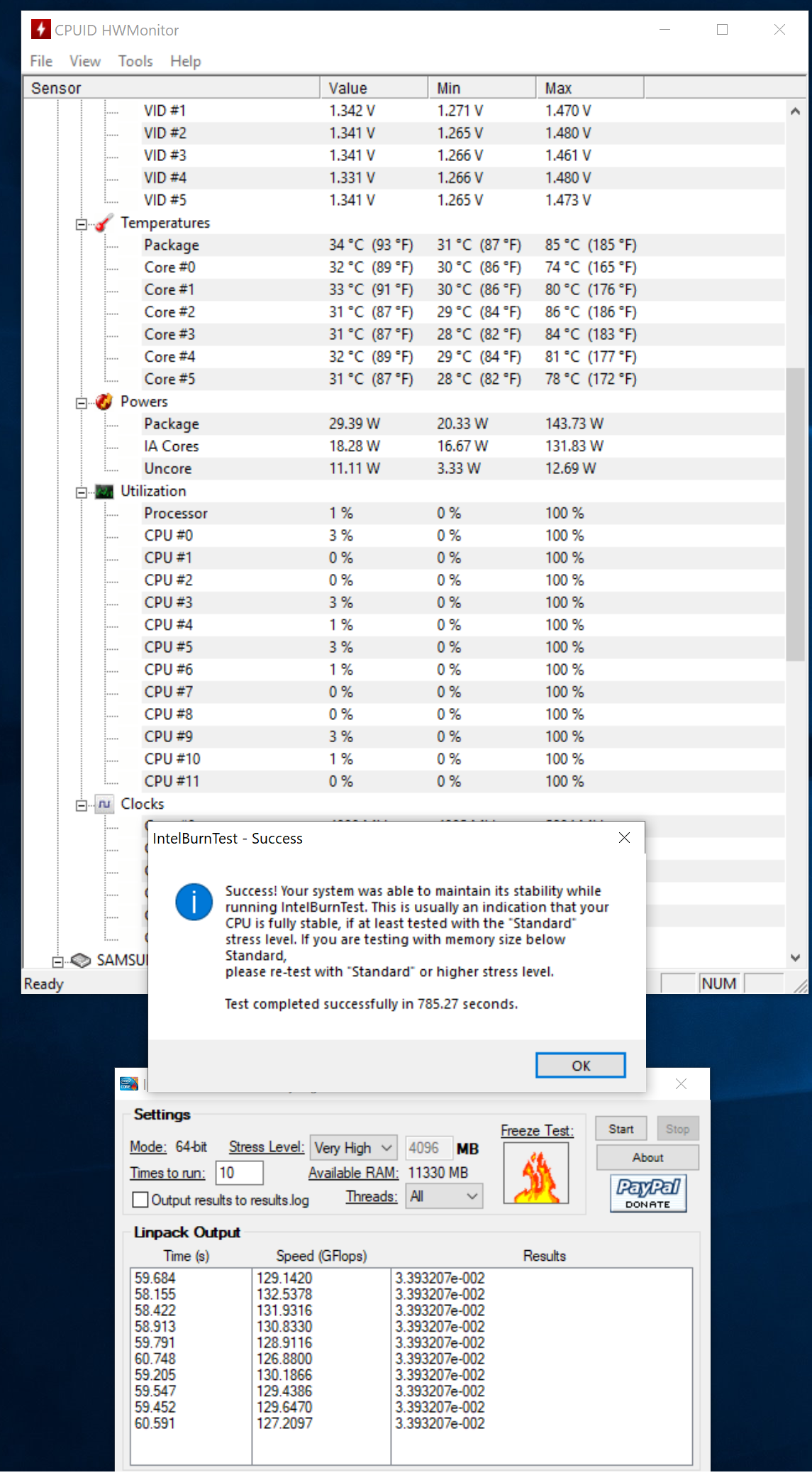Minimize the HWMonitor window
This screenshot has height=1480, width=812.
(664, 29)
